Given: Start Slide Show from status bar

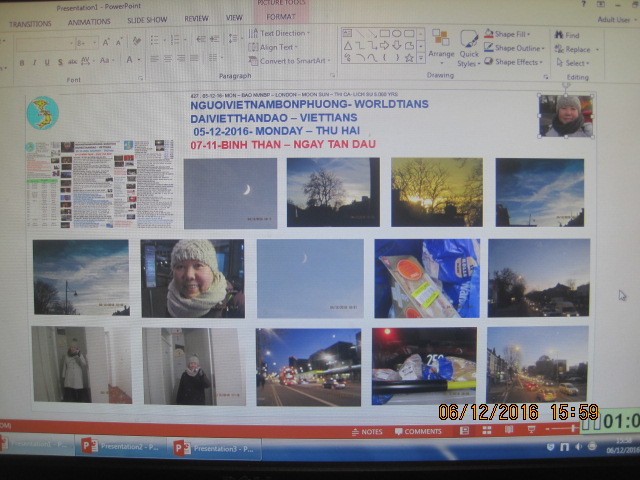Looking at the screenshot, I should [531, 429].
